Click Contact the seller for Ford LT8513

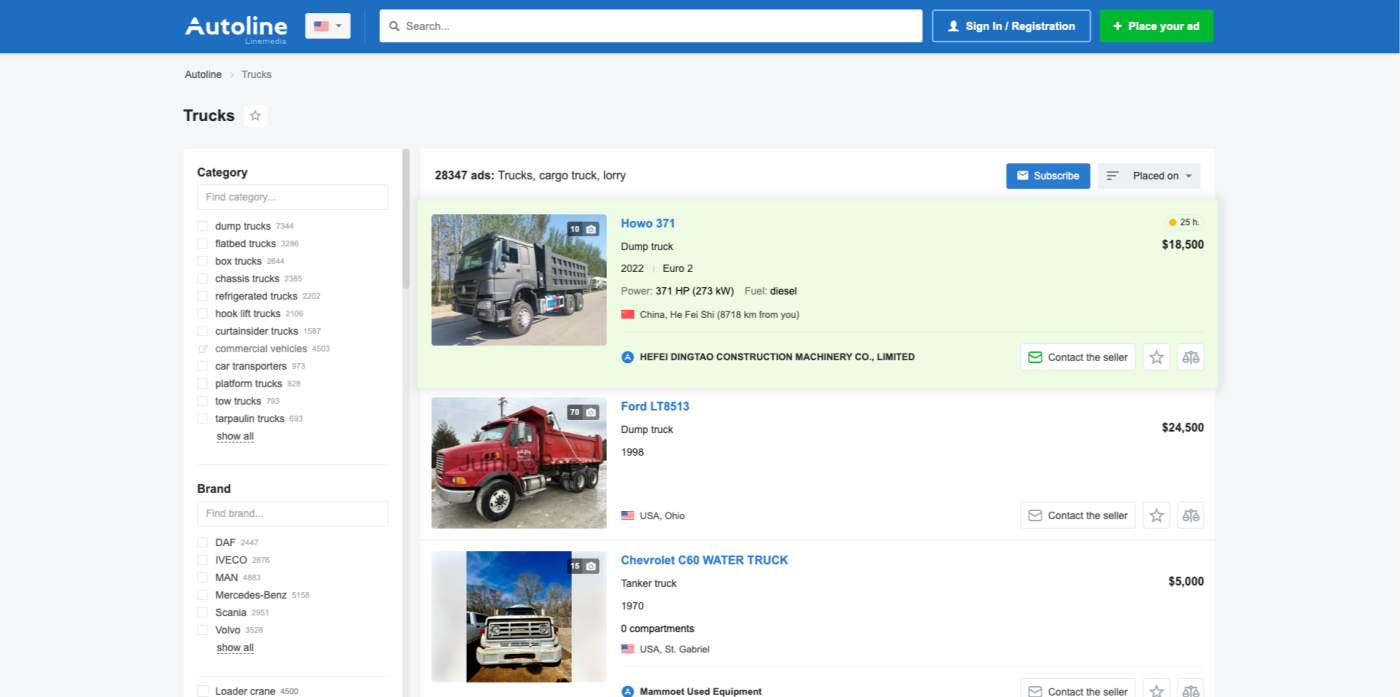coord(1078,515)
